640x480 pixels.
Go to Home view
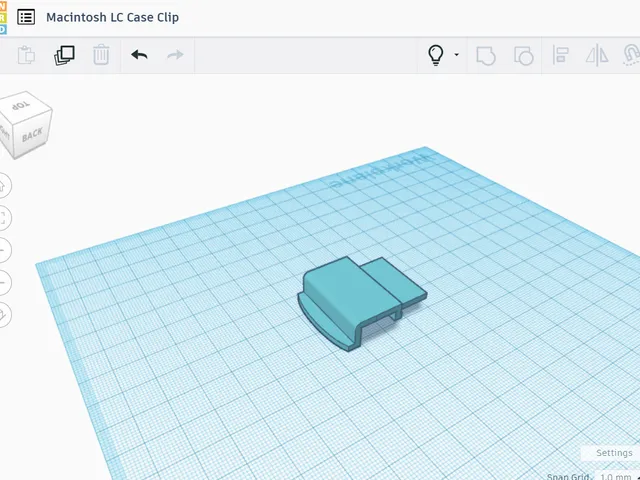click(x=3, y=185)
